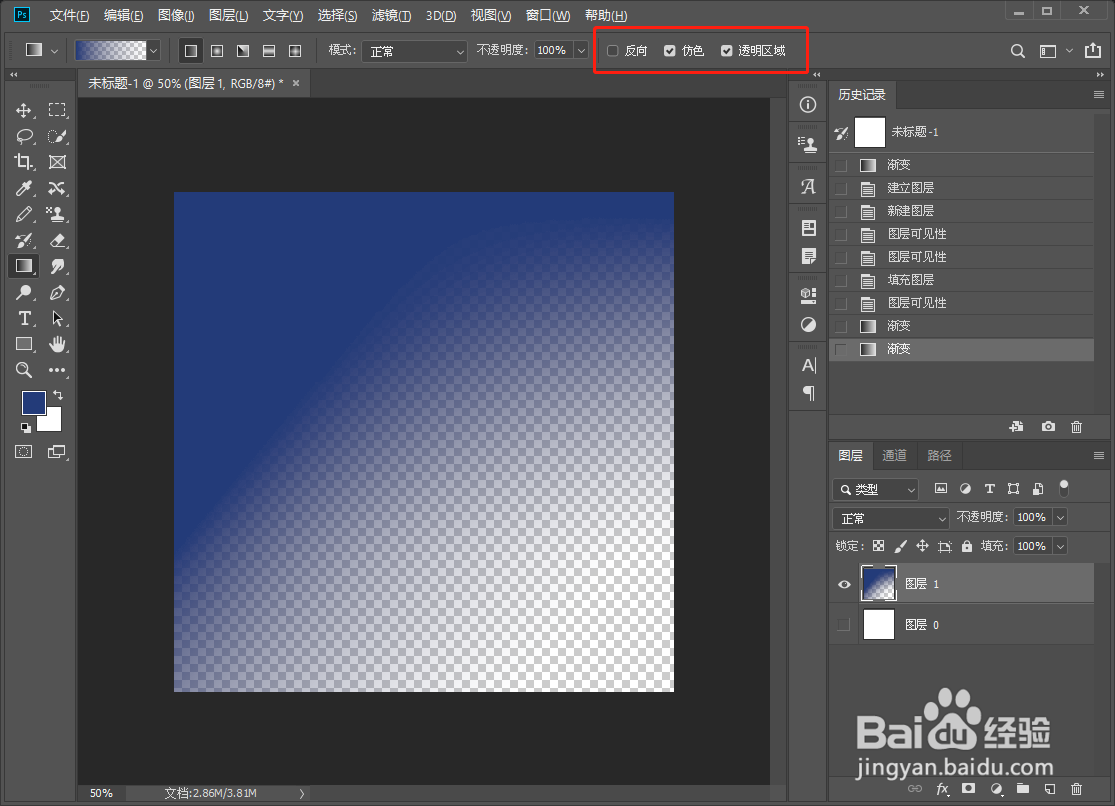1115x806 pixels.
Task: Switch to the 路径 tab
Action: [x=939, y=455]
